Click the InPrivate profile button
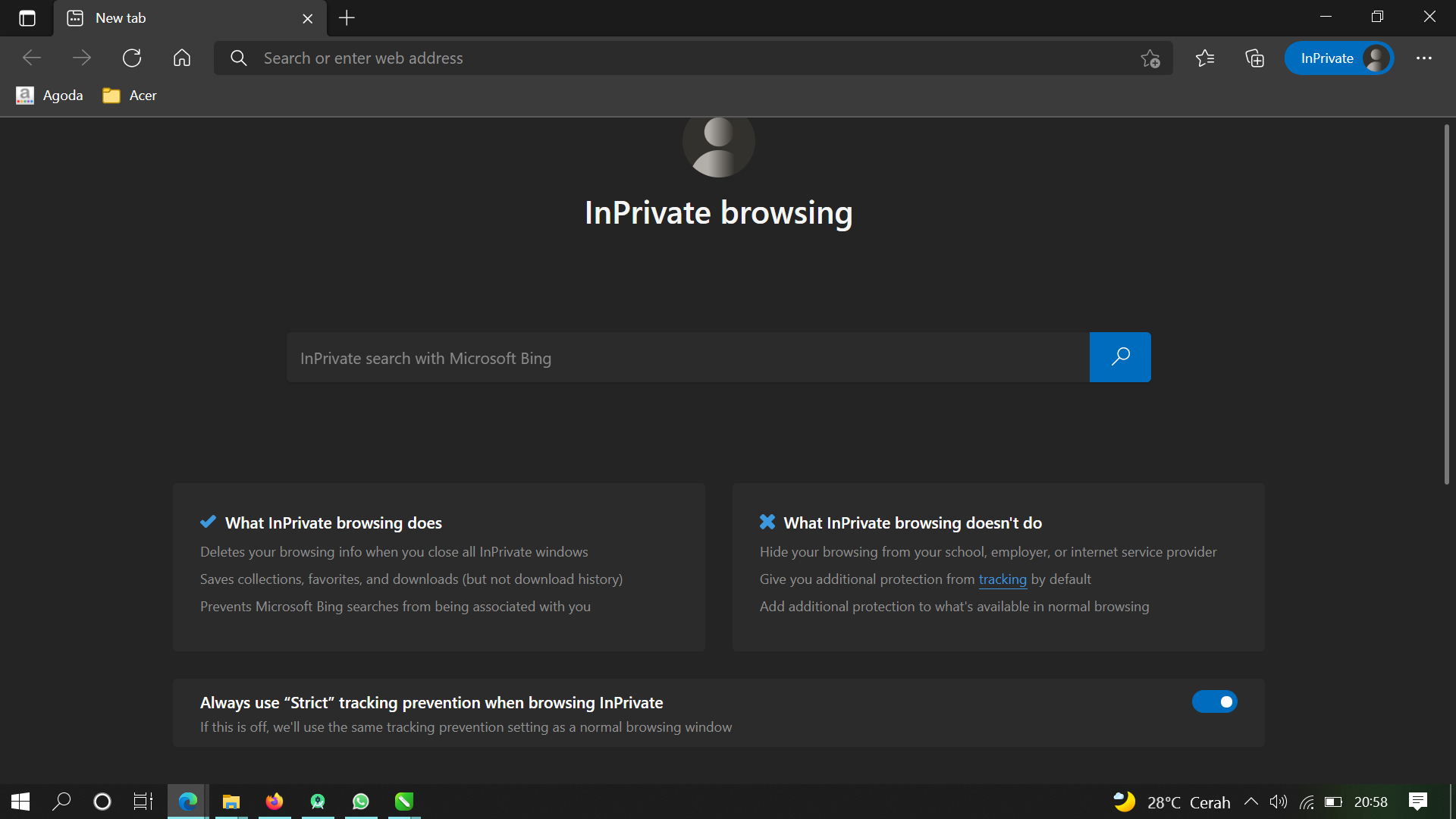1456x819 pixels. [1339, 58]
